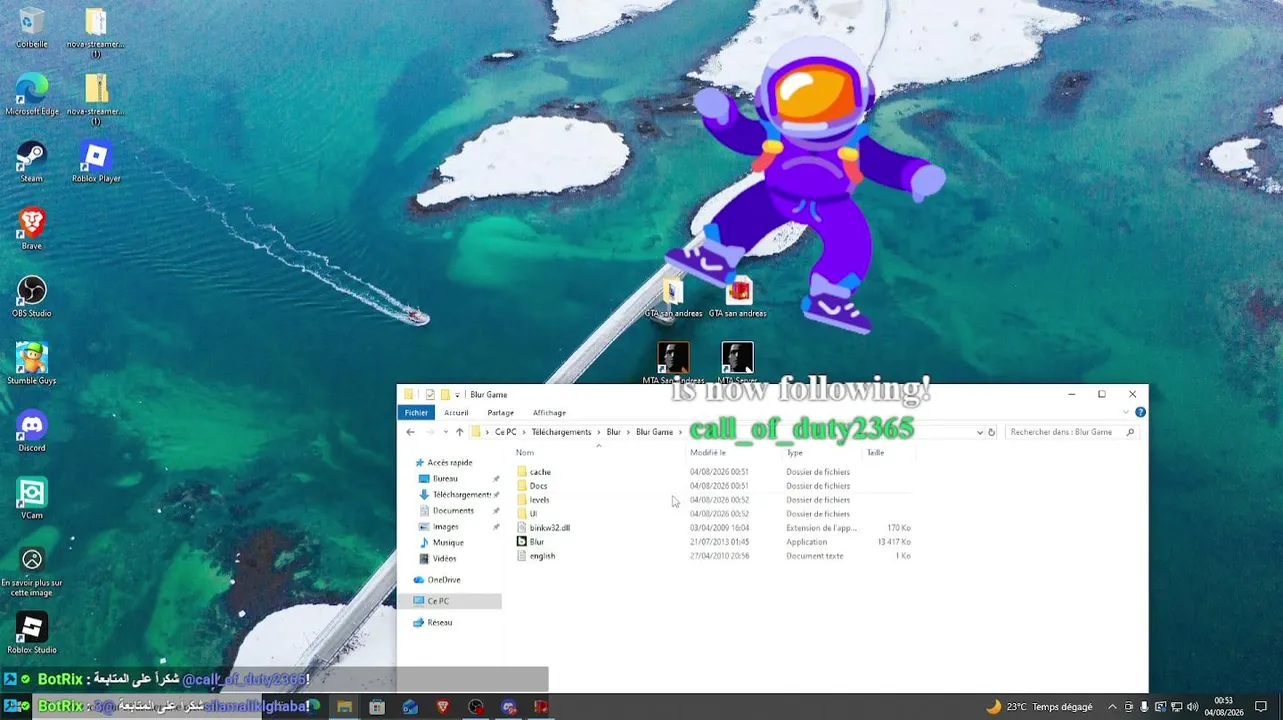Select the MTA San Andreas desktop shortcut

[x=673, y=363]
